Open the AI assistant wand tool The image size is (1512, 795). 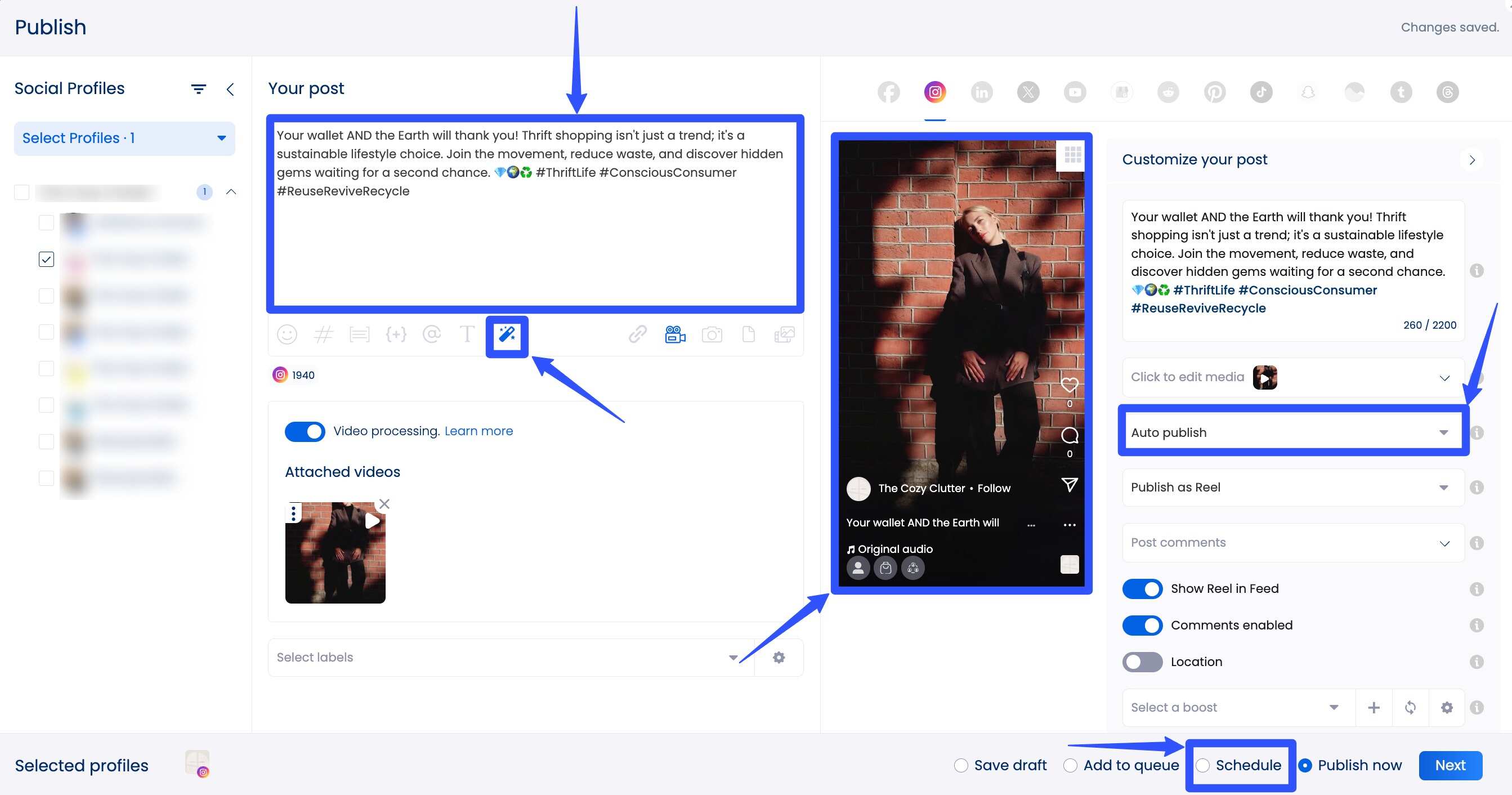click(x=507, y=336)
